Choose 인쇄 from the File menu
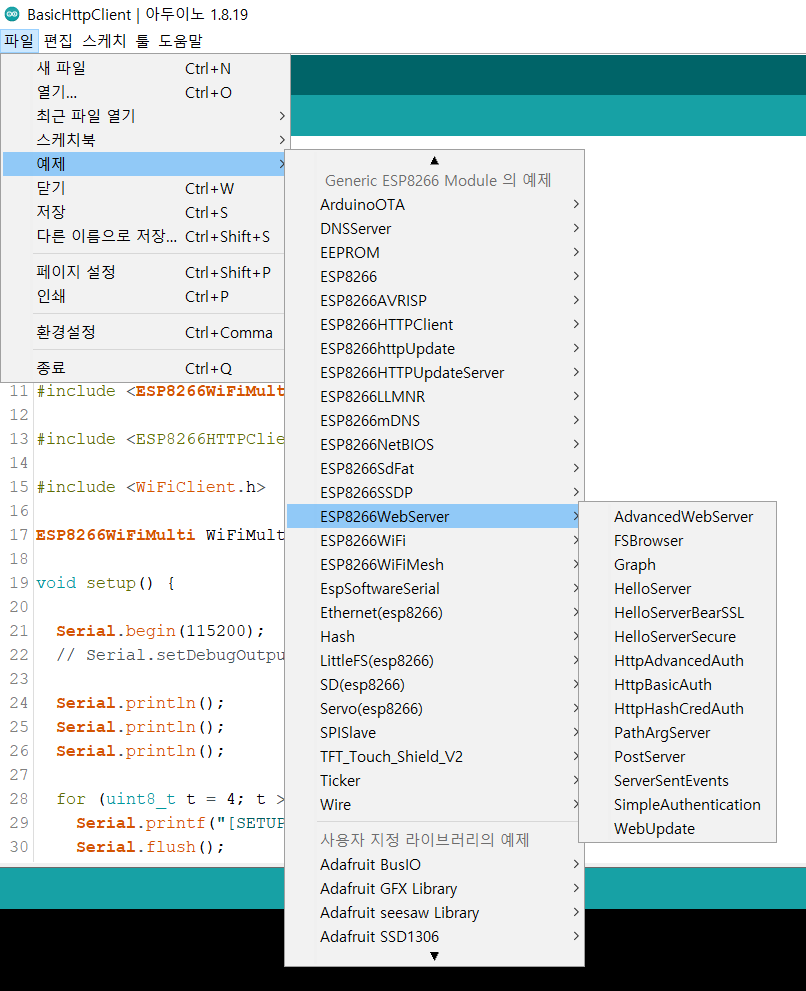806x991 pixels. point(145,296)
